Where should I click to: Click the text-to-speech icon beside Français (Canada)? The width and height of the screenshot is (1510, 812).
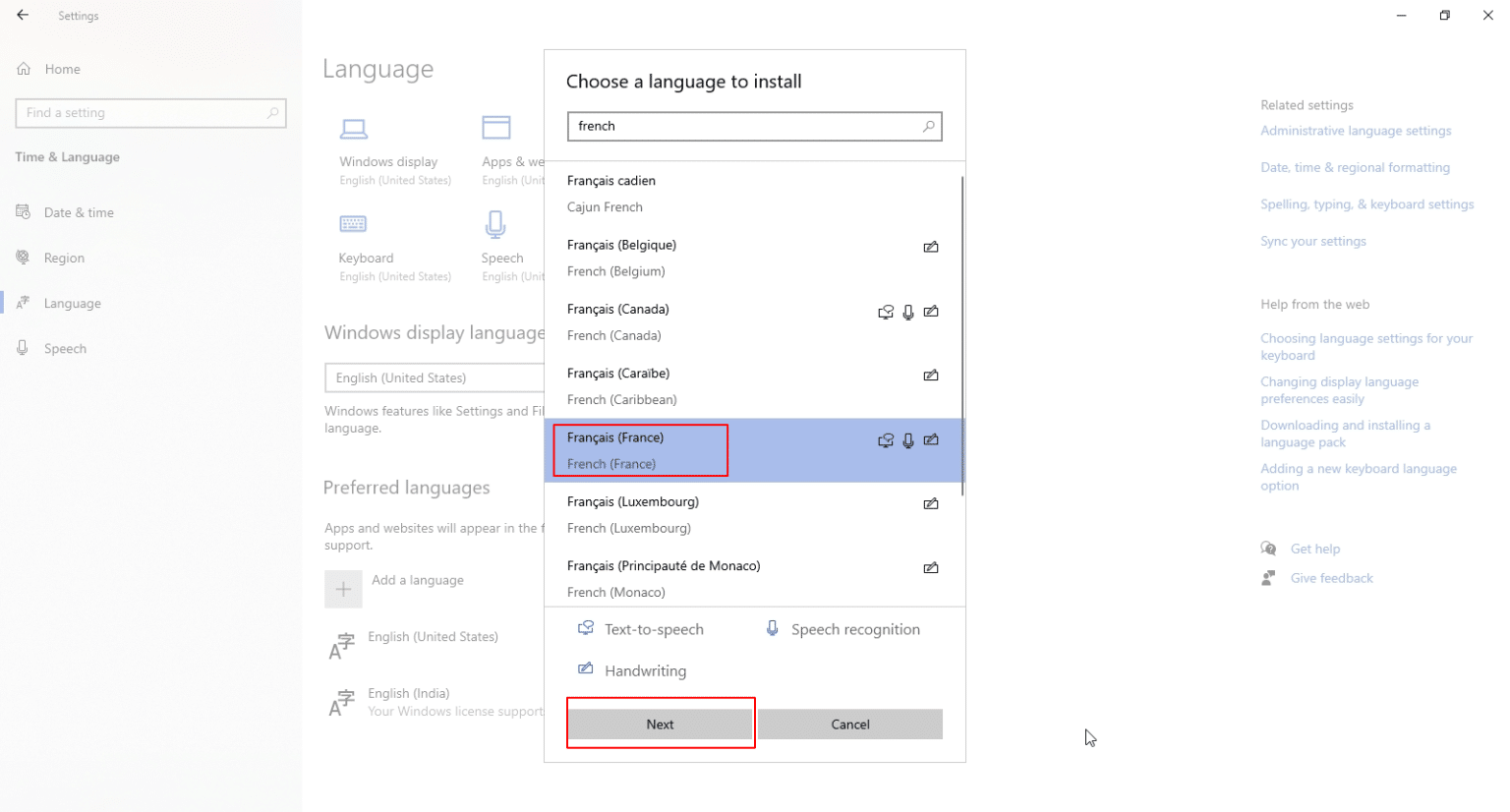click(886, 312)
